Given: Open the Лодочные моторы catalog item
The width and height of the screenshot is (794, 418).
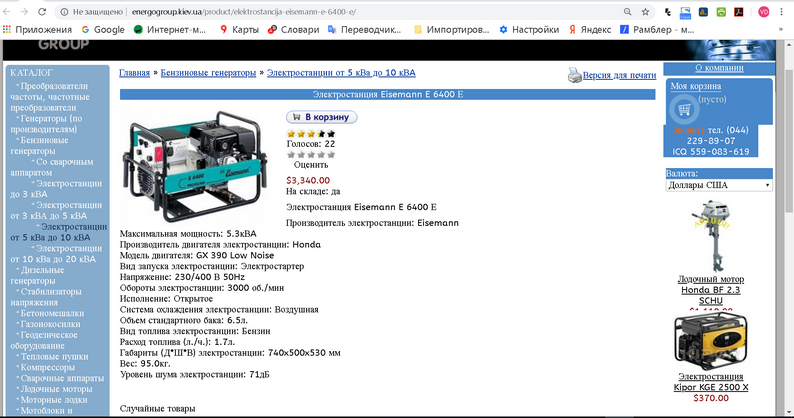Looking at the screenshot, I should coord(56,389).
